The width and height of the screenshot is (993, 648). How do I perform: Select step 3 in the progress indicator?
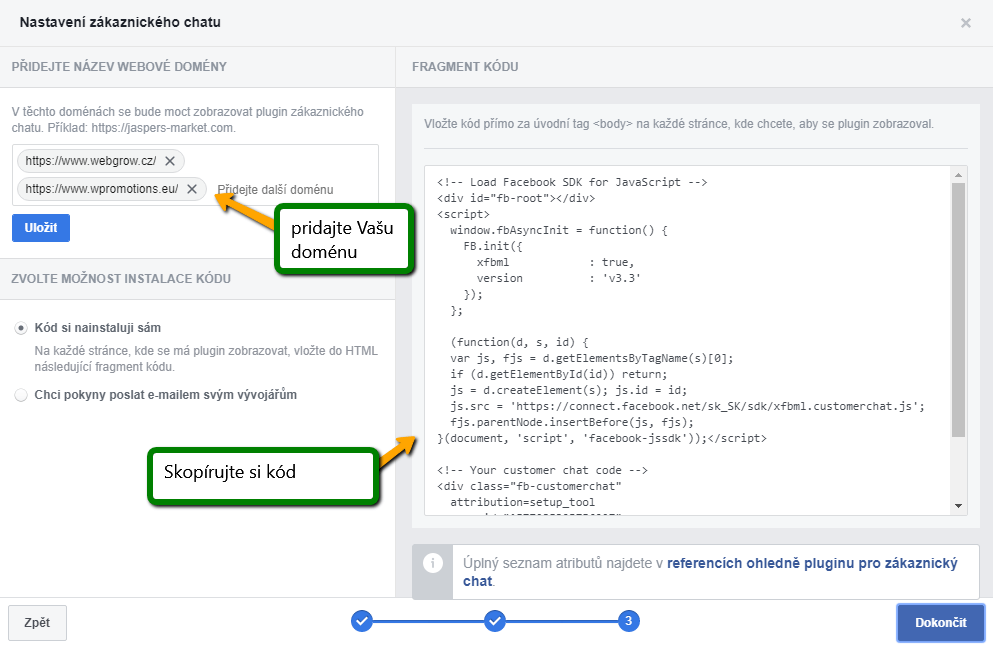point(628,621)
